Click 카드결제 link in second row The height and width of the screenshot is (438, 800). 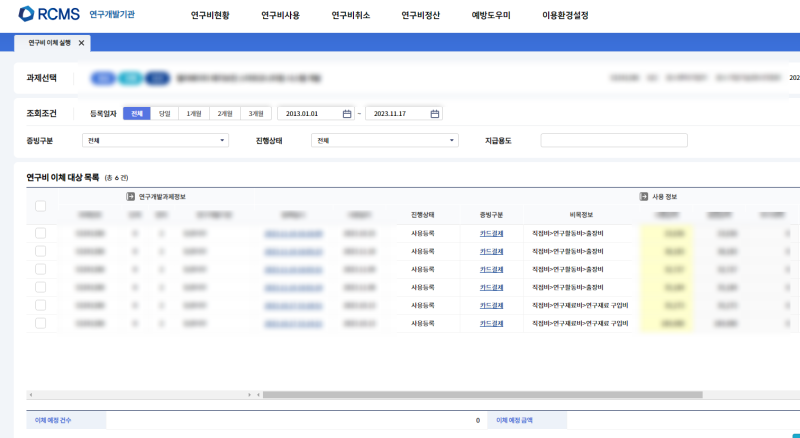coord(491,251)
